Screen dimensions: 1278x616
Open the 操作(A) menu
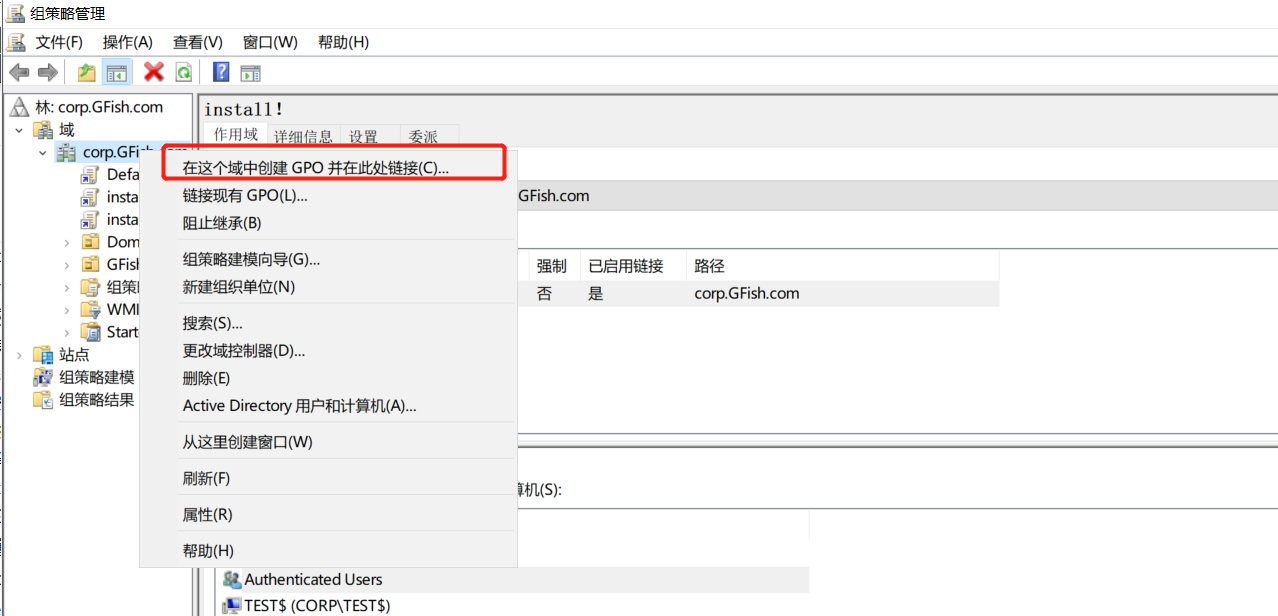click(x=127, y=42)
